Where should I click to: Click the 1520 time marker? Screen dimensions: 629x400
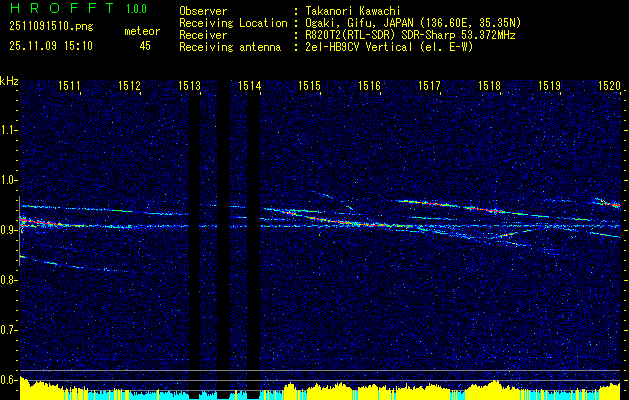point(609,85)
